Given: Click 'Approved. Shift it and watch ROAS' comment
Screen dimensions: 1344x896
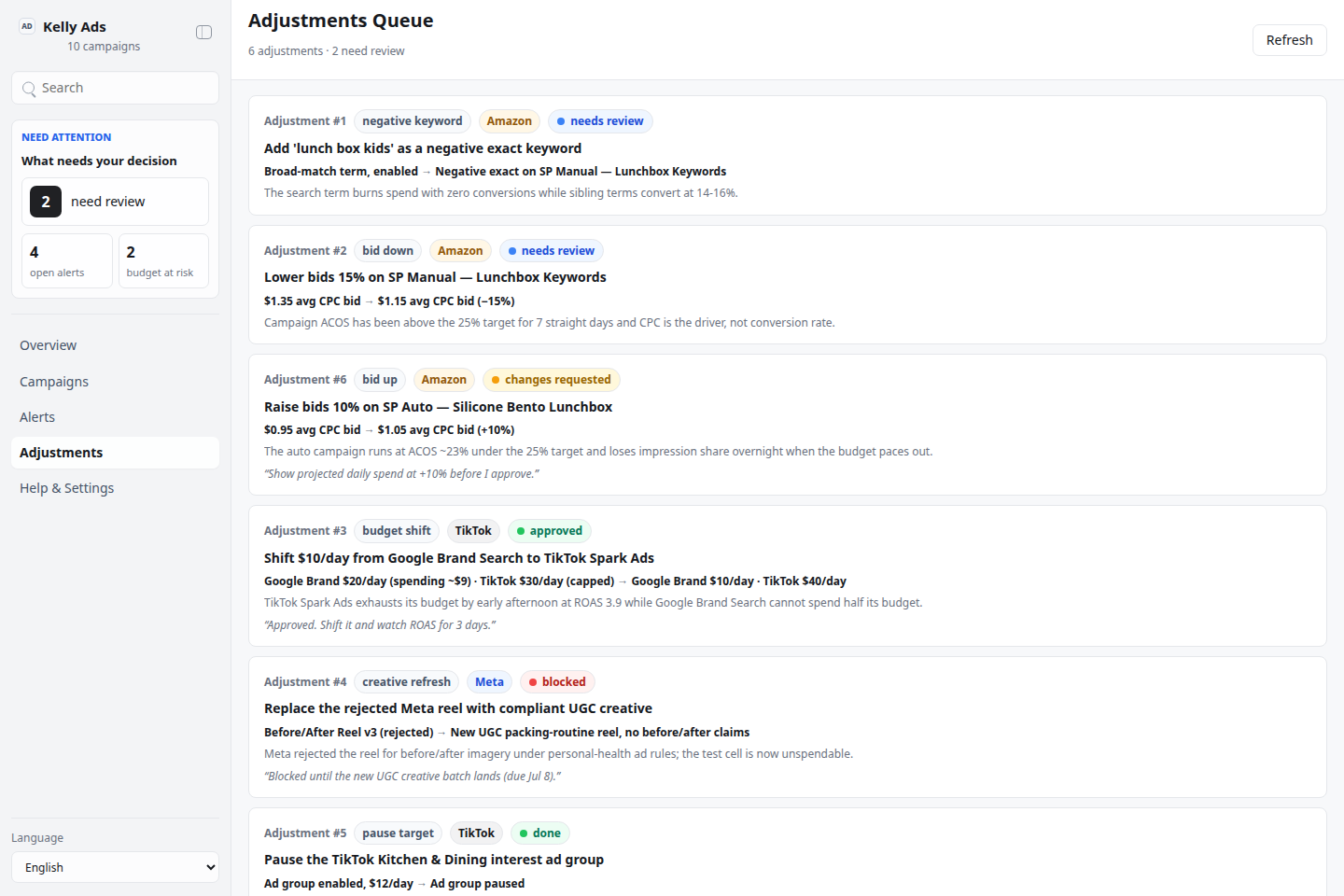Looking at the screenshot, I should tap(380, 625).
